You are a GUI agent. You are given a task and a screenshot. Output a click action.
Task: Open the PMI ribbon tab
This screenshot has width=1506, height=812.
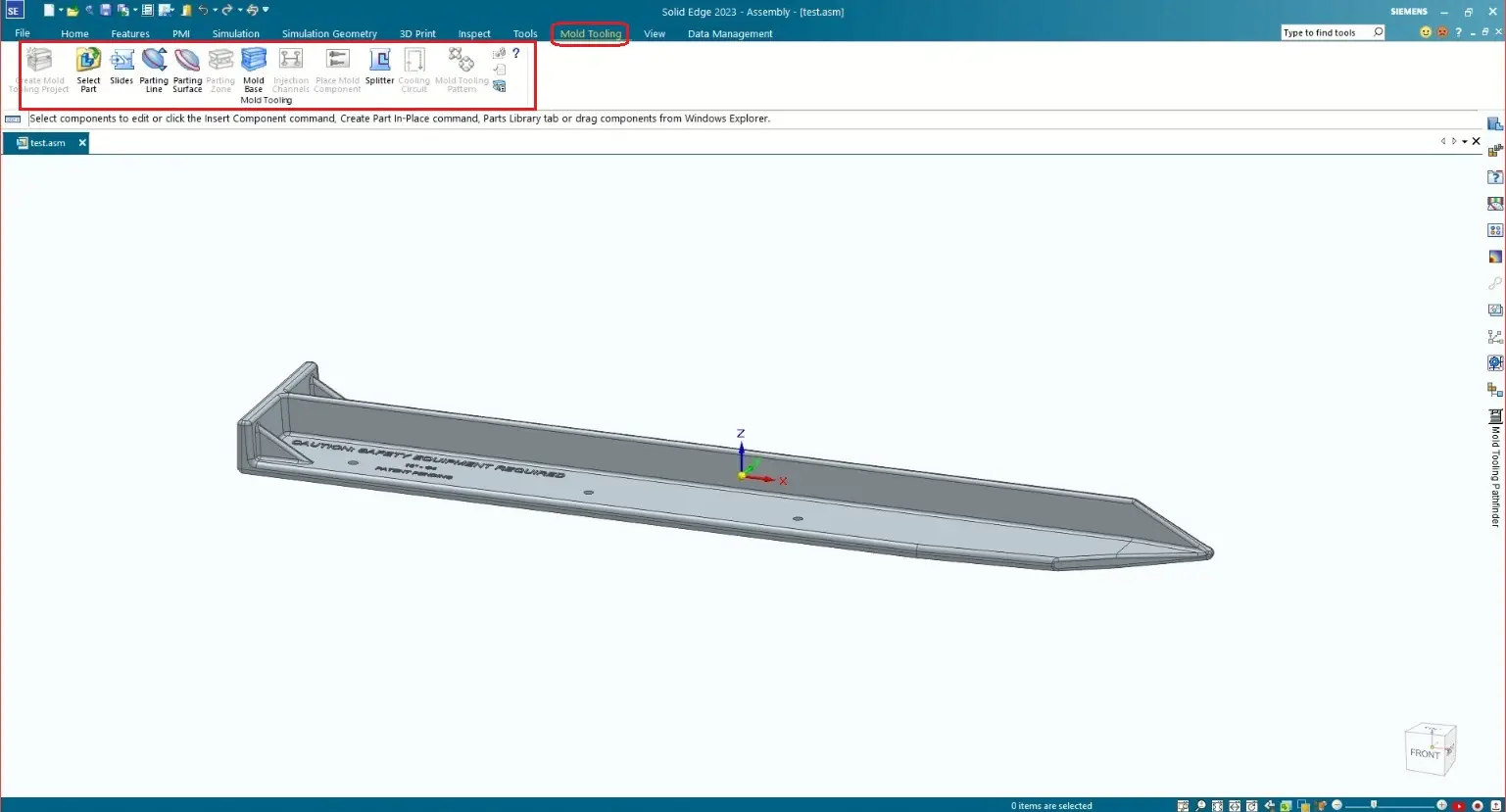pyautogui.click(x=181, y=33)
